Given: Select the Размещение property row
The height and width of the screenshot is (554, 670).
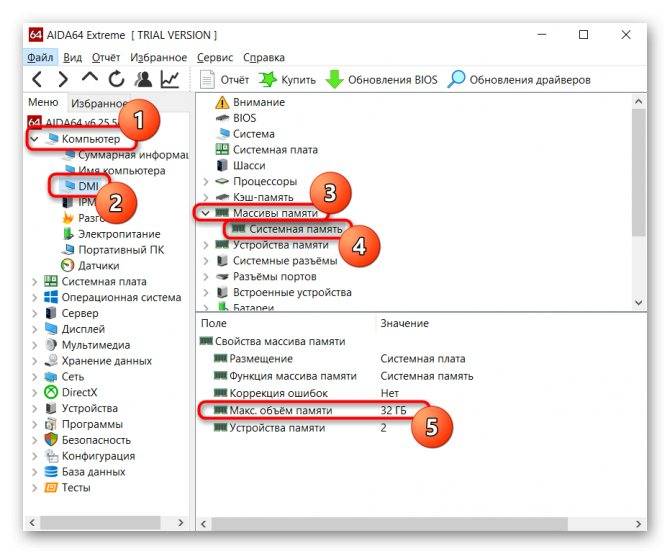Looking at the screenshot, I should tap(339, 359).
